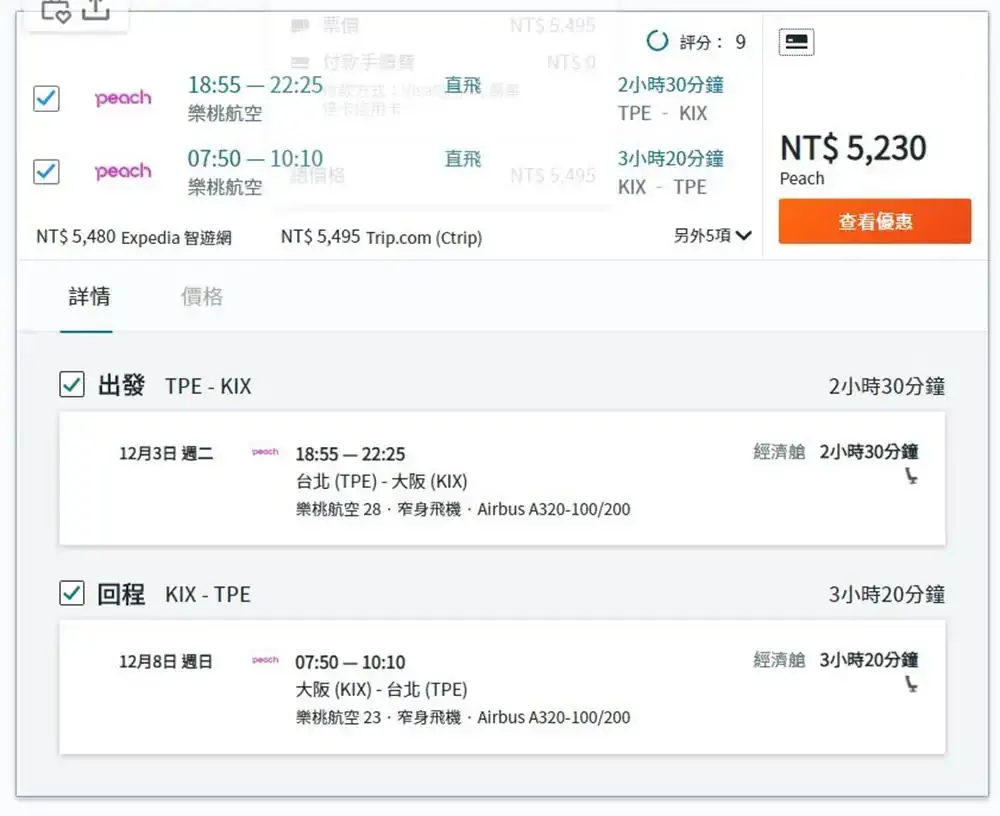The image size is (1000, 816).
Task: Click 評分: 9 rating text
Action: (712, 42)
